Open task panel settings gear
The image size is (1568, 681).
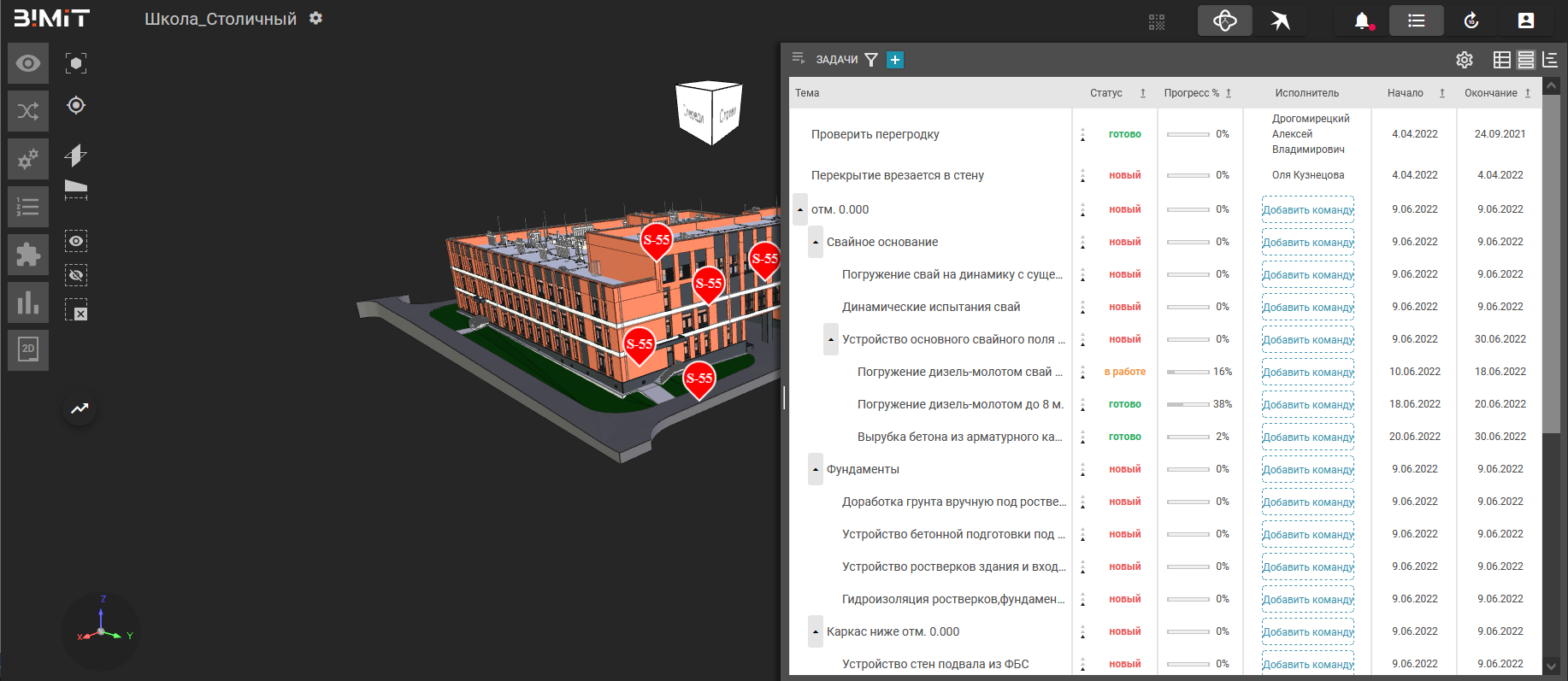pyautogui.click(x=1465, y=60)
